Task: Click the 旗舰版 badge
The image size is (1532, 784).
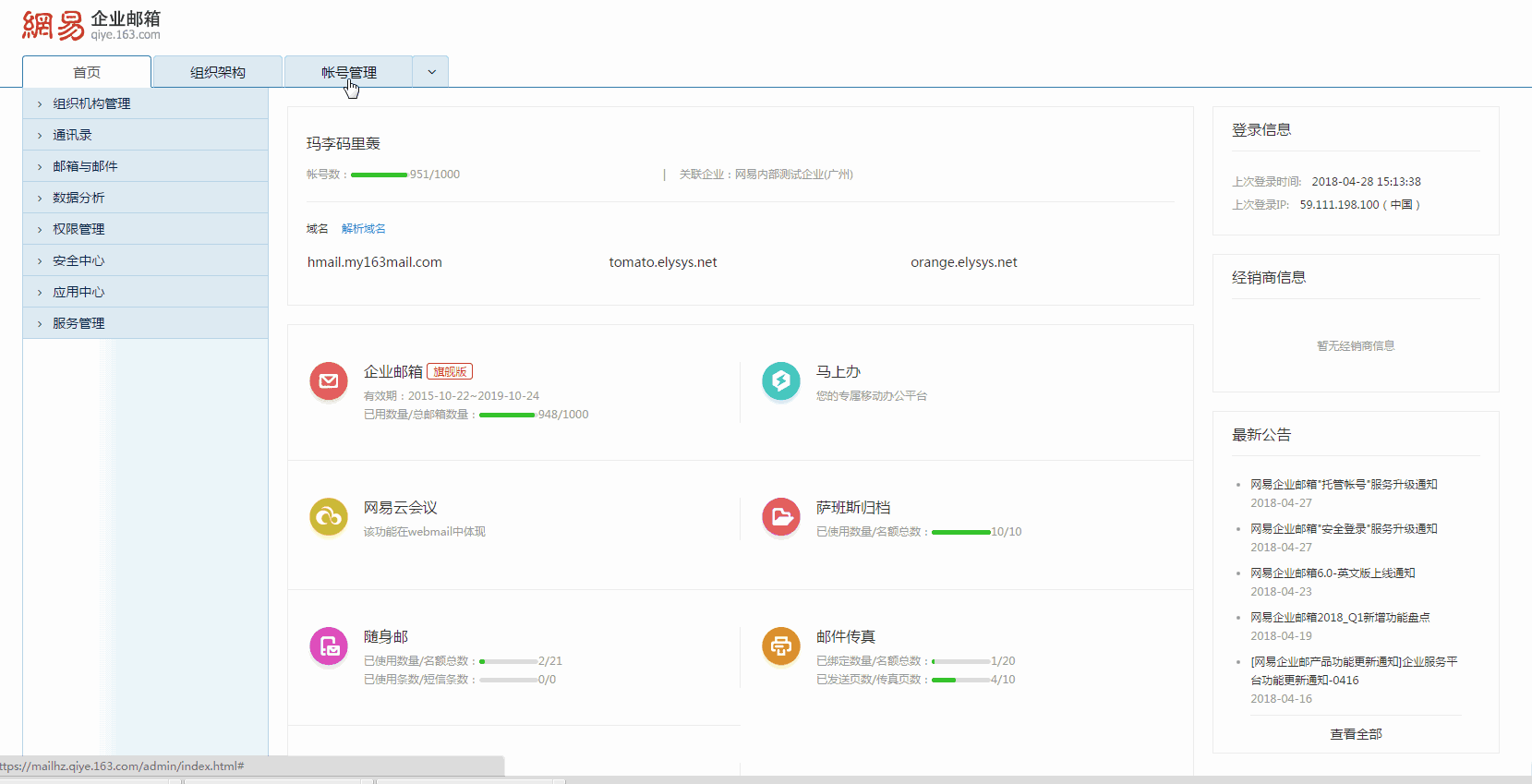Action: tap(450, 371)
